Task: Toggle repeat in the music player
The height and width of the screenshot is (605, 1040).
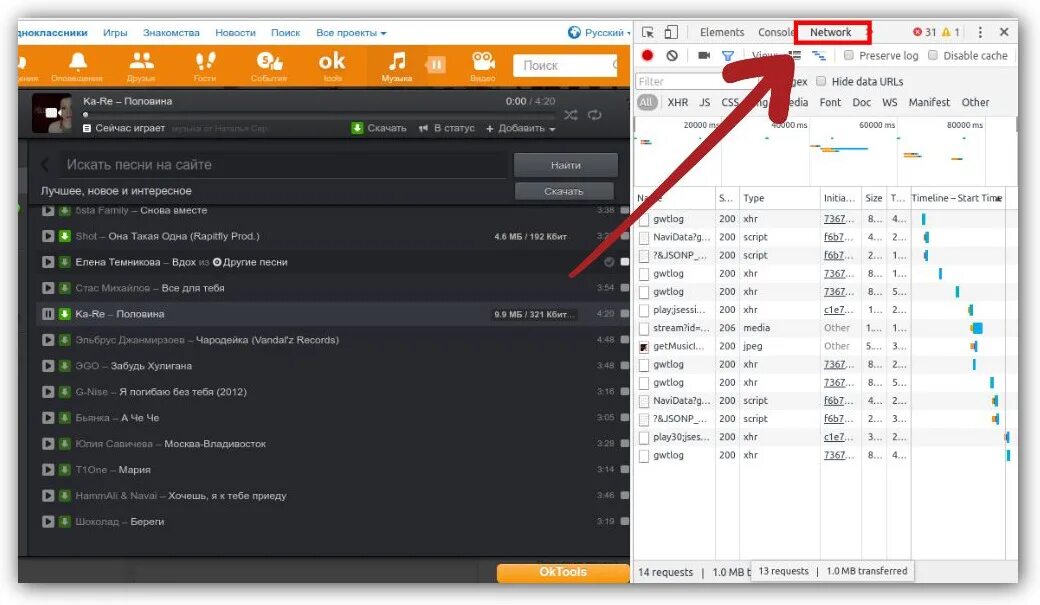Action: tap(594, 115)
